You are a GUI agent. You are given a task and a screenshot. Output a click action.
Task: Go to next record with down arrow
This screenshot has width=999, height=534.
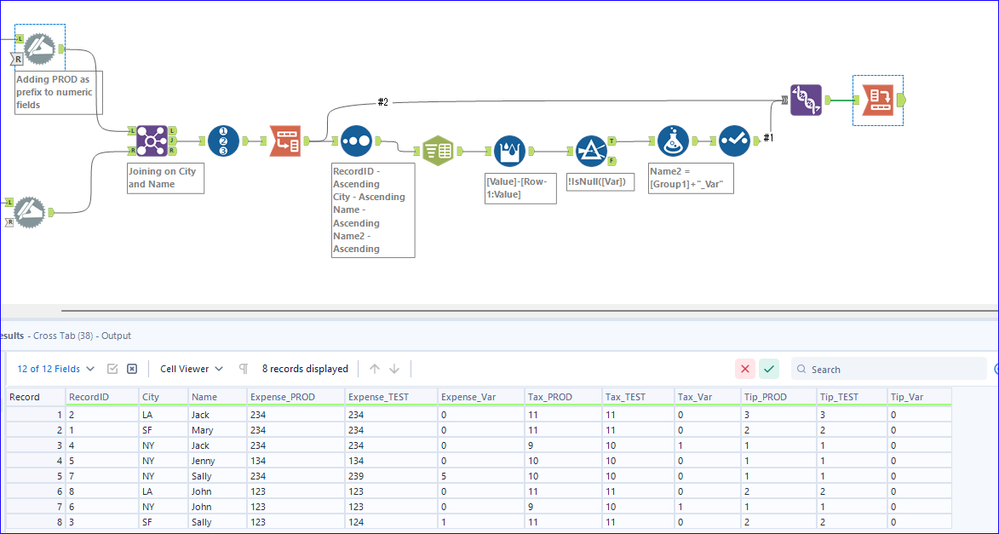click(394, 369)
